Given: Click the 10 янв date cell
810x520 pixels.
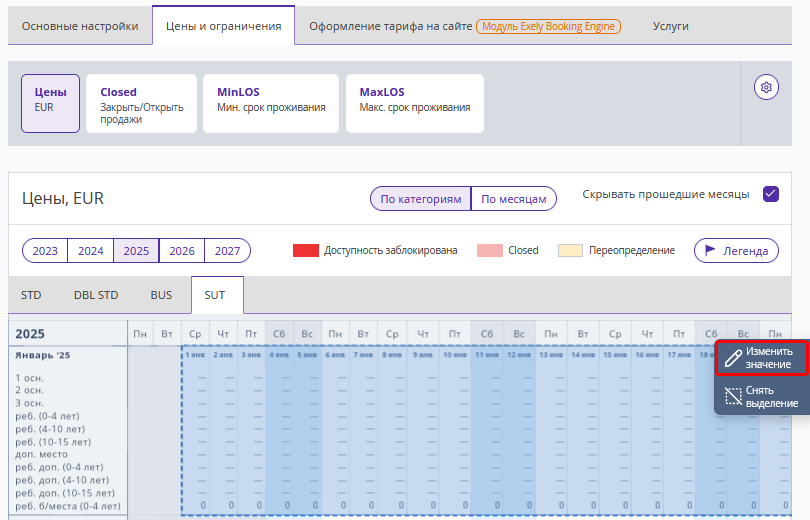Looking at the screenshot, I should [455, 355].
